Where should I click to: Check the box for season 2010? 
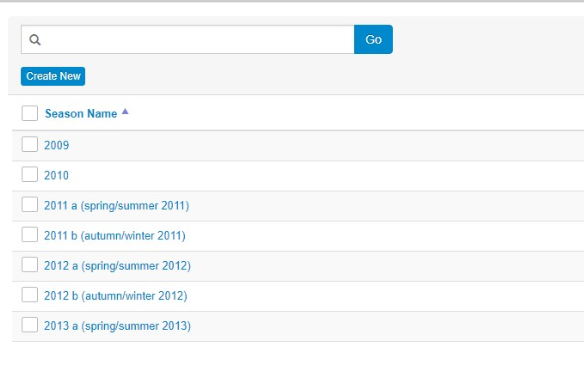[x=30, y=174]
